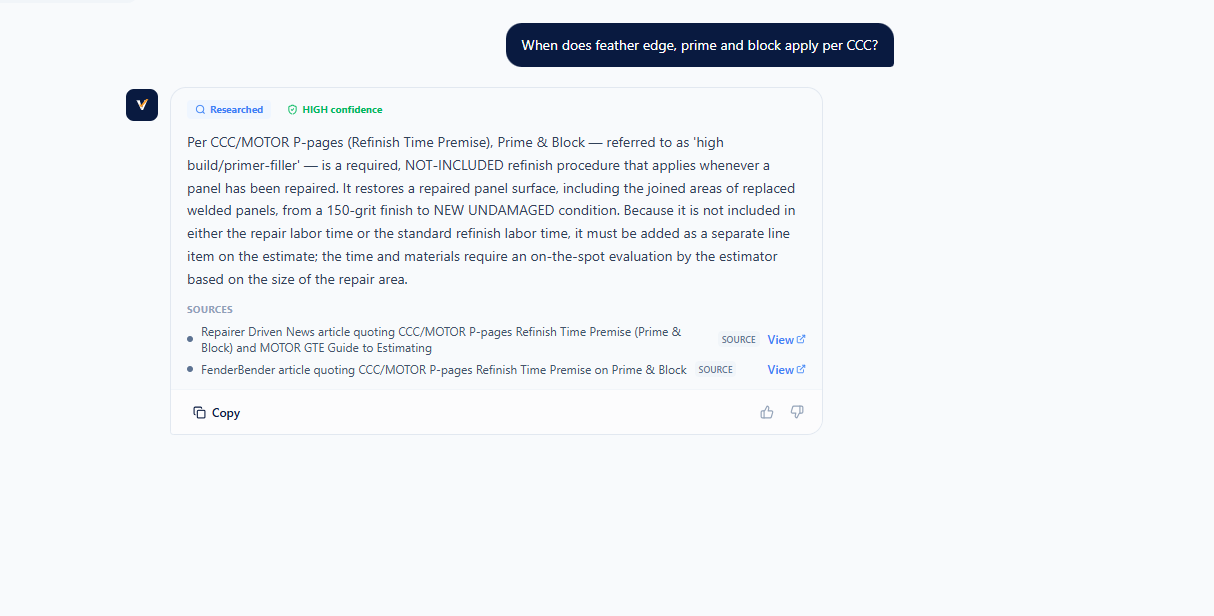Click the response paragraph starting 'Per CCC/MOTOR'
This screenshot has width=1214, height=616.
[492, 211]
